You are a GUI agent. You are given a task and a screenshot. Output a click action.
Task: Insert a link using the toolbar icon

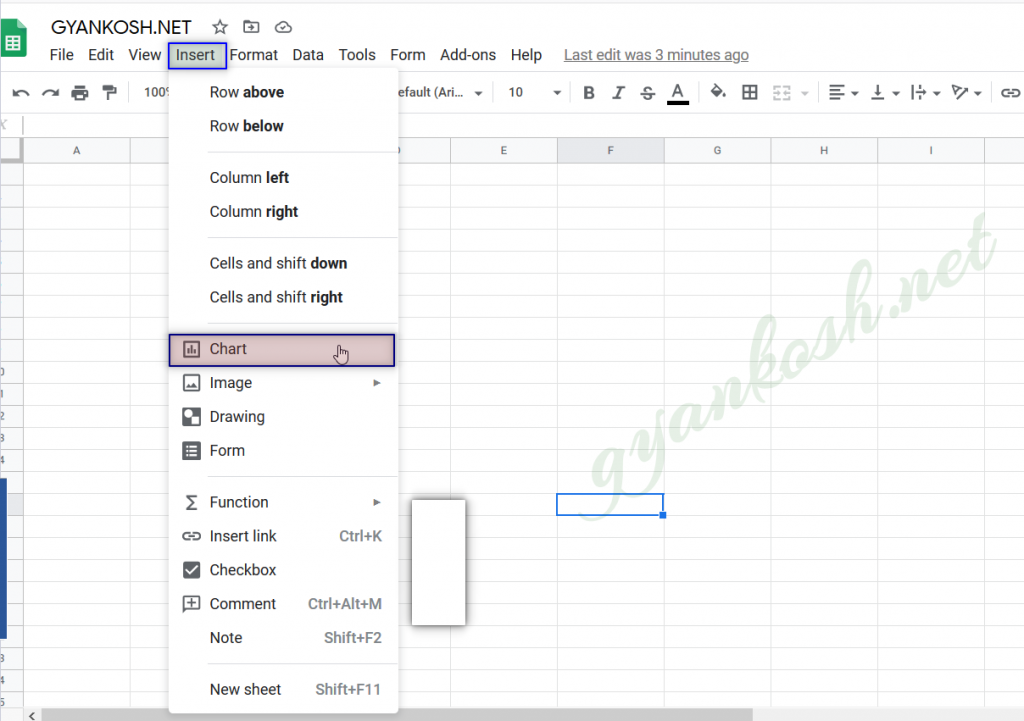coord(1010,92)
